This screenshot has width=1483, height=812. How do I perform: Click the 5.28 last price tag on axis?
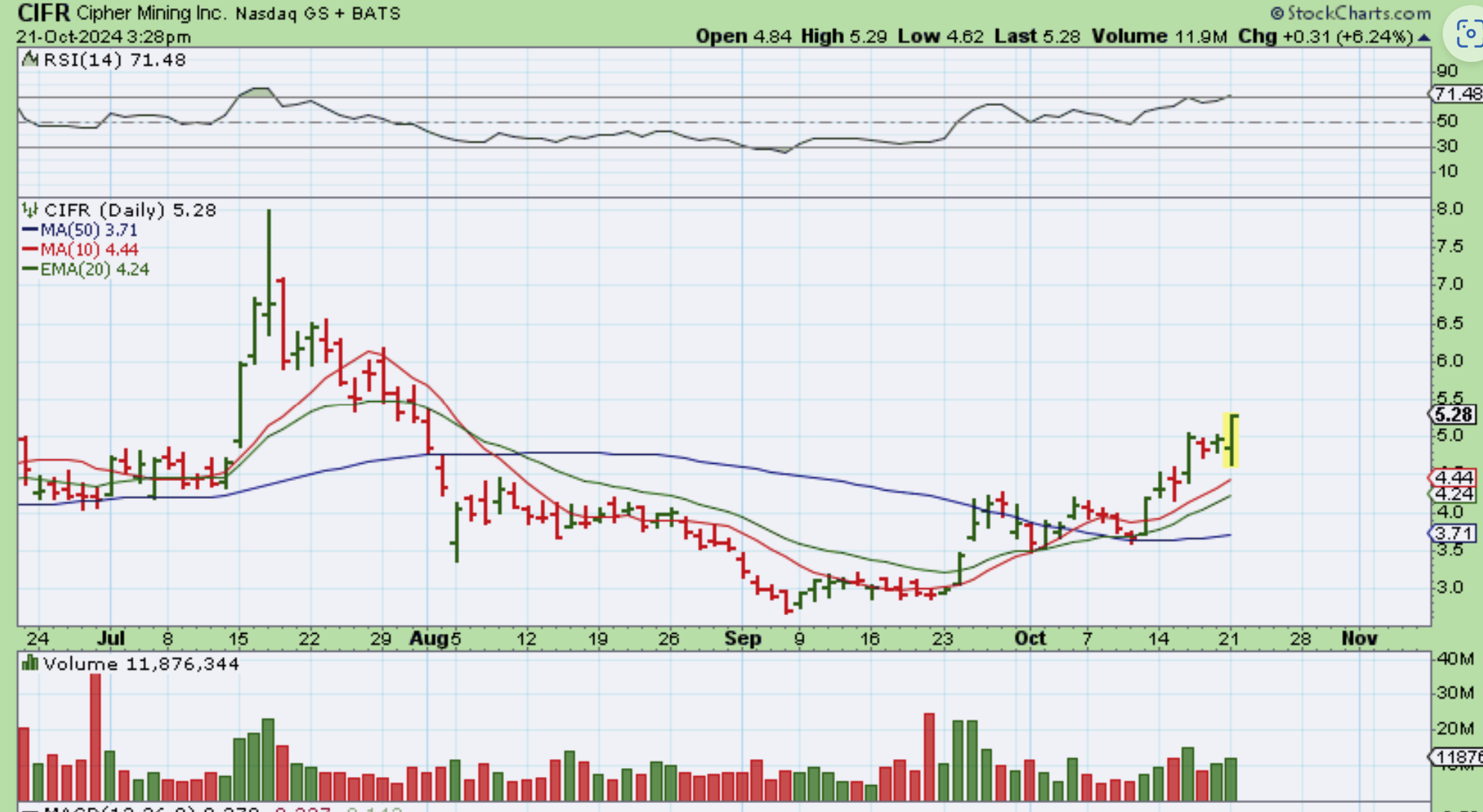point(1453,415)
